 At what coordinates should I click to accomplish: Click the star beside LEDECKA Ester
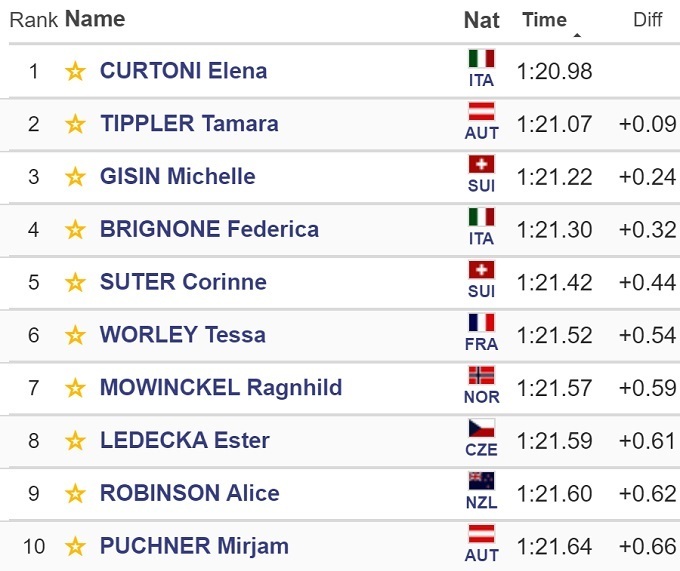pyautogui.click(x=75, y=441)
